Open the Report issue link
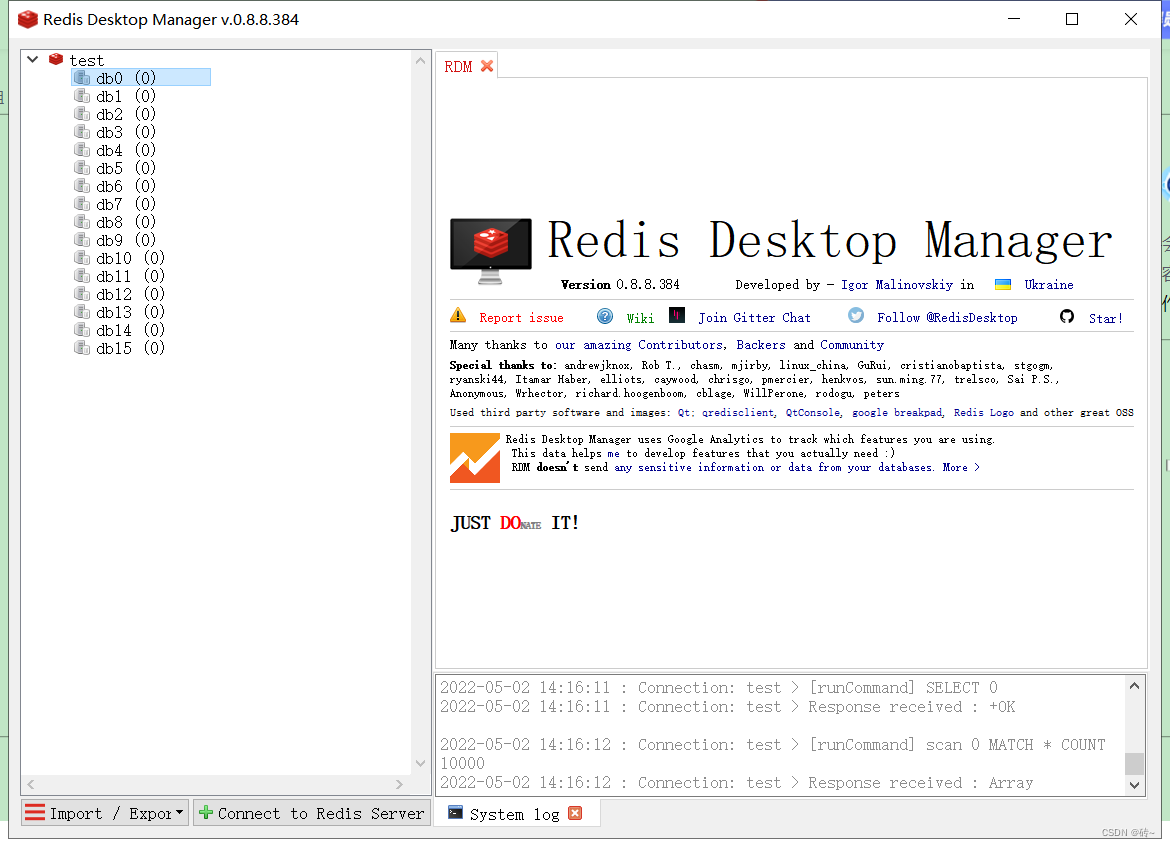 click(x=521, y=318)
